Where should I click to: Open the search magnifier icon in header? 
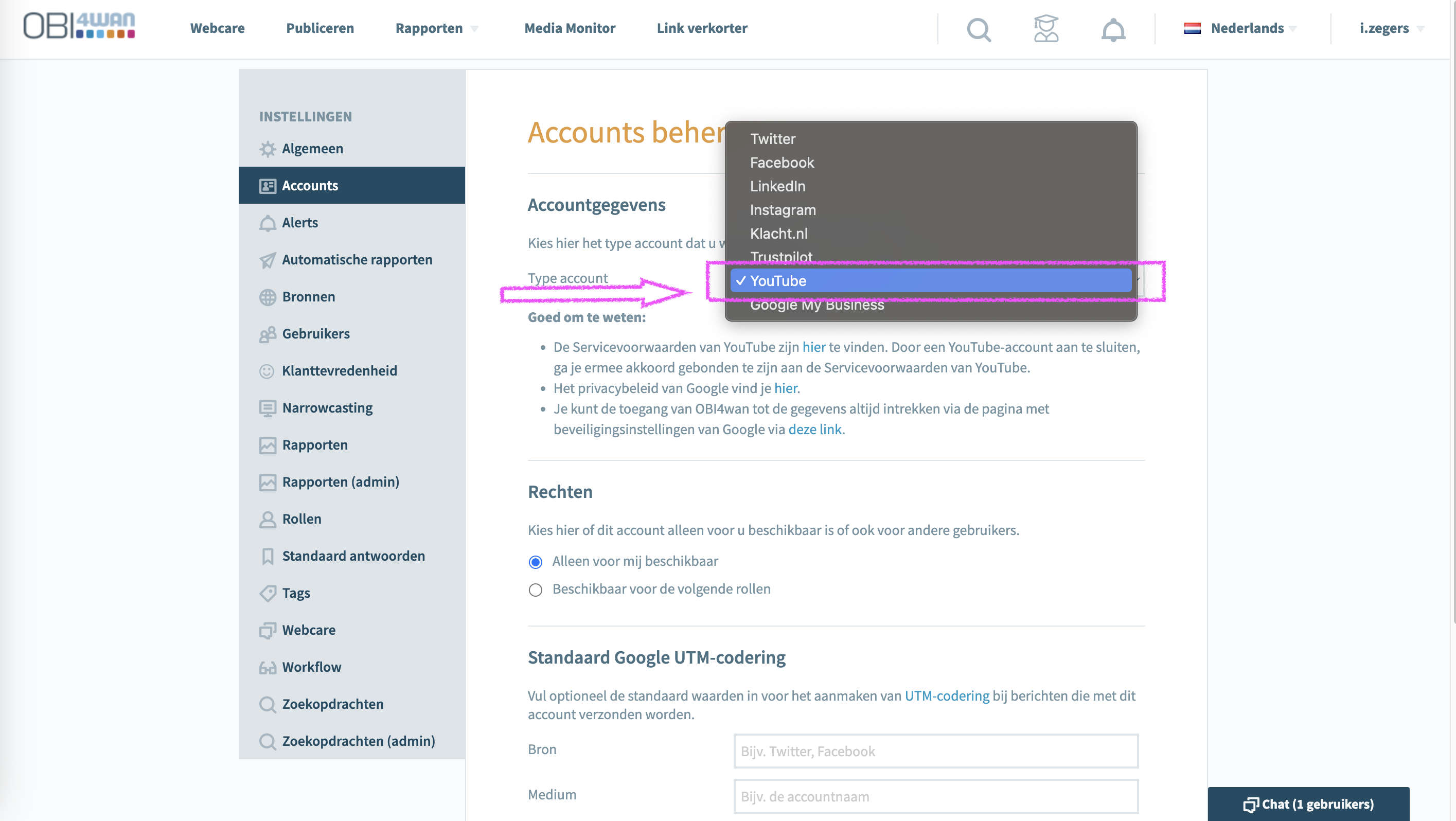click(x=979, y=29)
